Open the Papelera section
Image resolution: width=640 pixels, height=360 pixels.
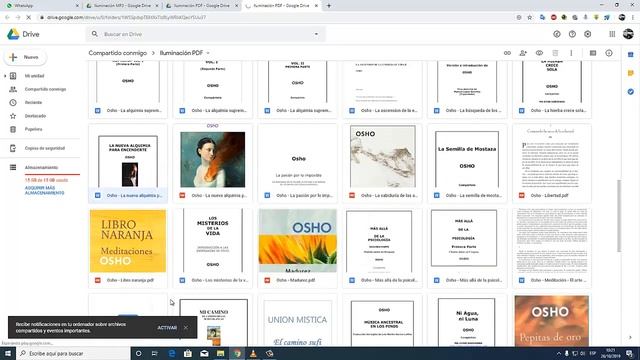coord(33,129)
